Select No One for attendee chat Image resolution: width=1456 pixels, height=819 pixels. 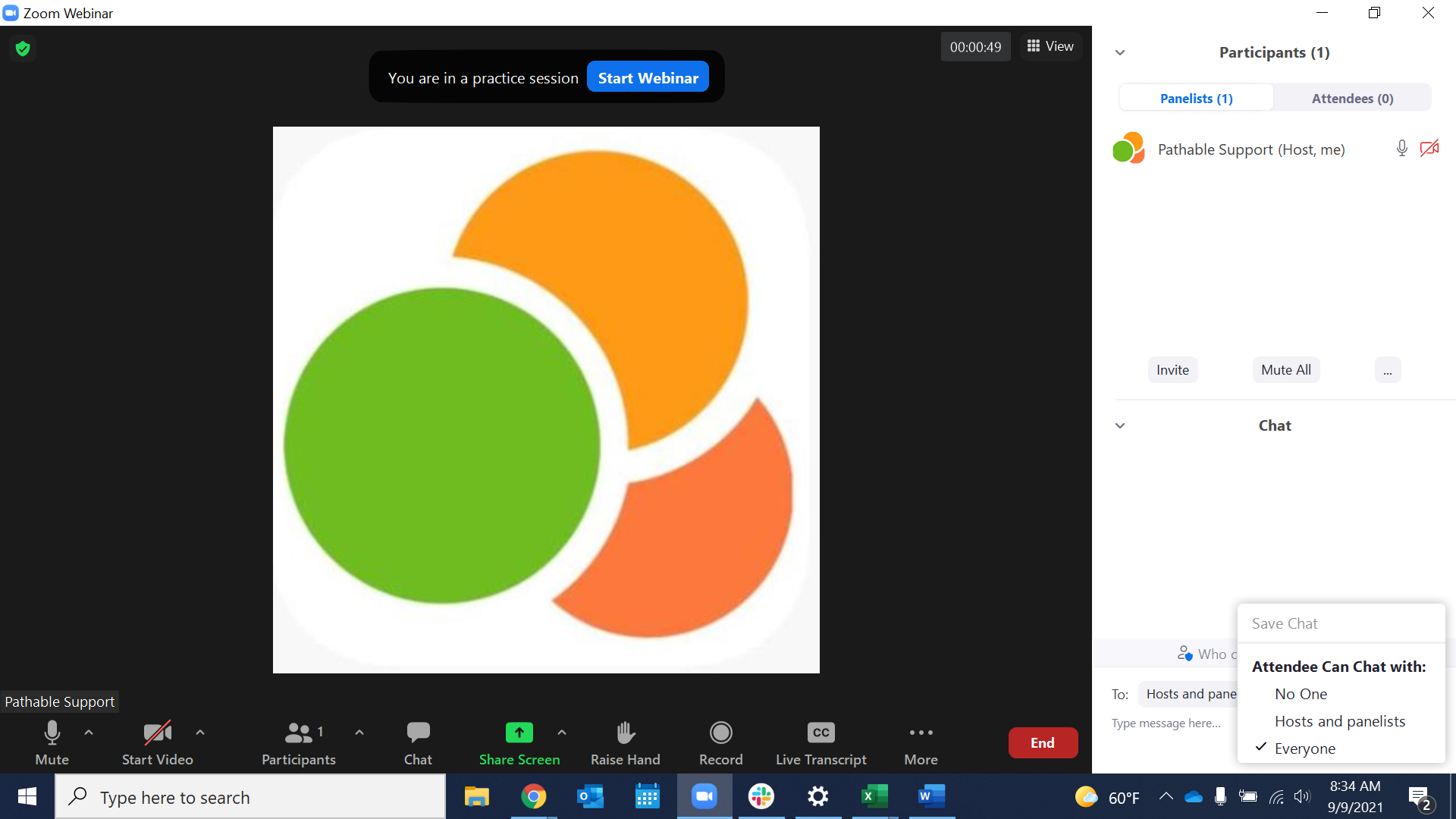pyautogui.click(x=1301, y=694)
